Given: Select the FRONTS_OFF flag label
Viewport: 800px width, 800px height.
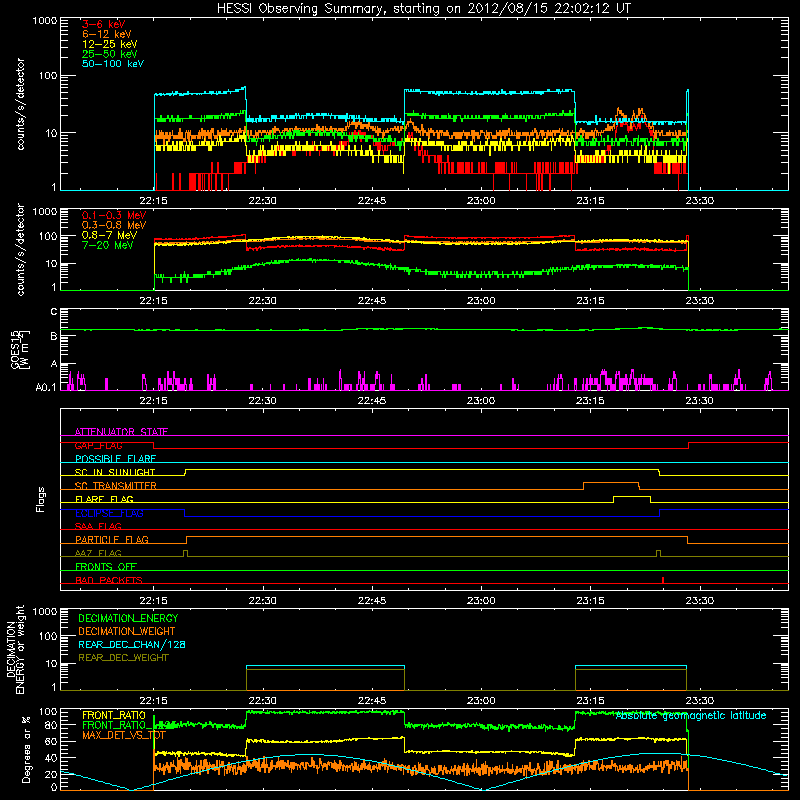Looking at the screenshot, I should 106,567.
